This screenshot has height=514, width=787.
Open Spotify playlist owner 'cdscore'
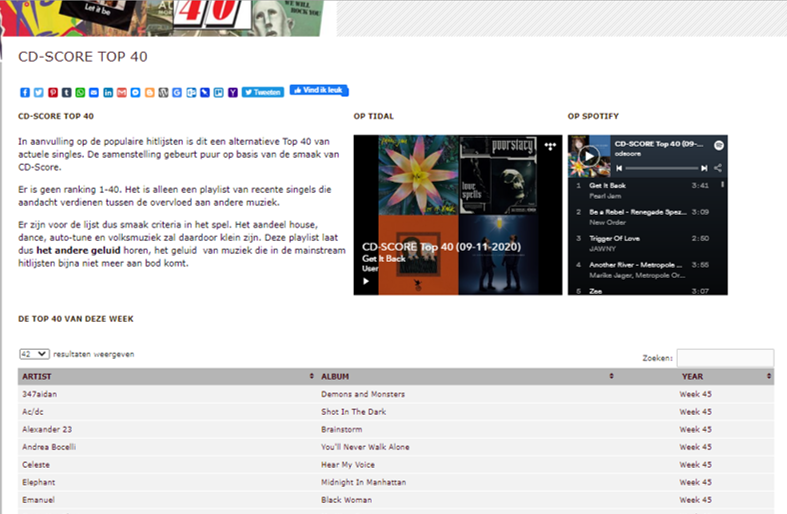627,154
